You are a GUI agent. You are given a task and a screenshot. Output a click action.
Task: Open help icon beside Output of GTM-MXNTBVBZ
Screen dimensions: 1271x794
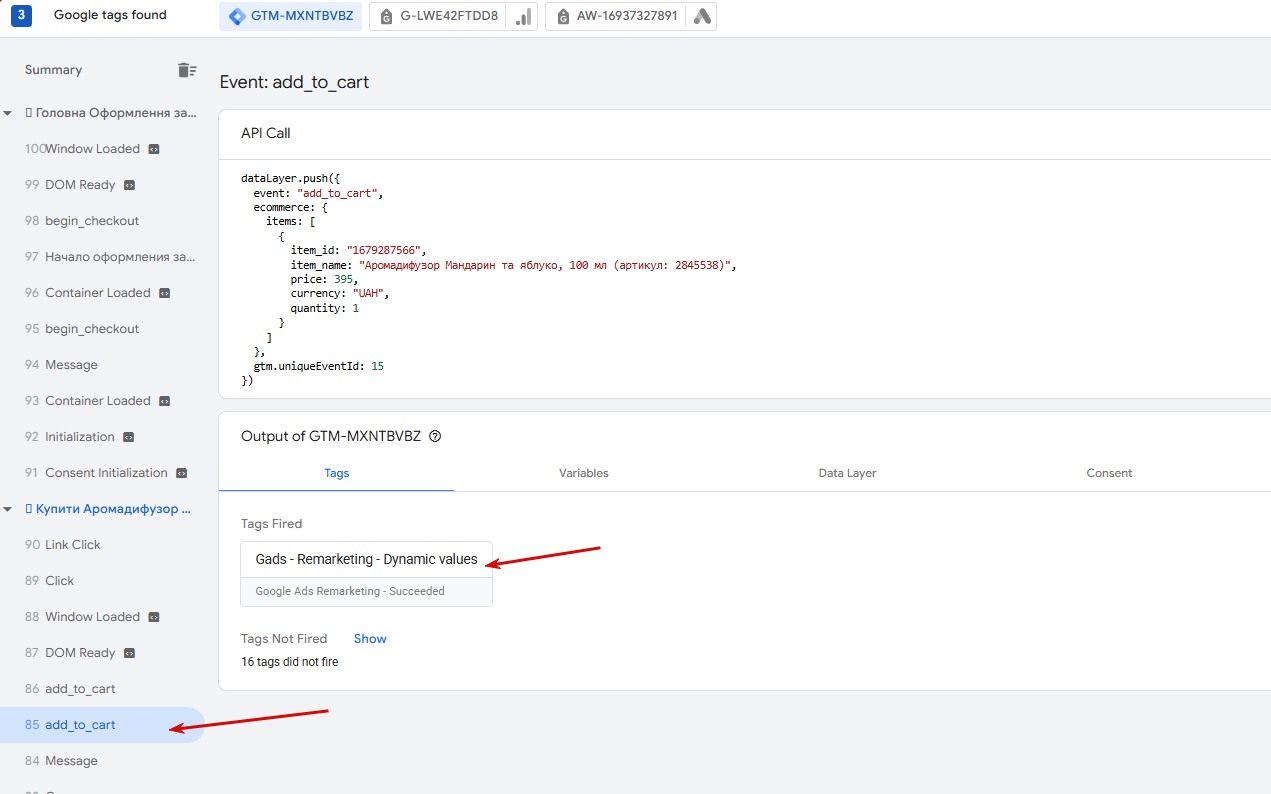[x=435, y=437]
